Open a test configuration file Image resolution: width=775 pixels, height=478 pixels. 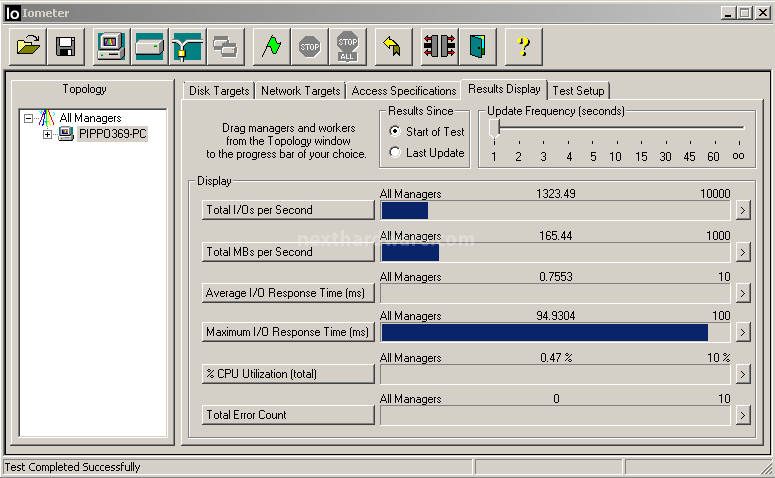(28, 46)
